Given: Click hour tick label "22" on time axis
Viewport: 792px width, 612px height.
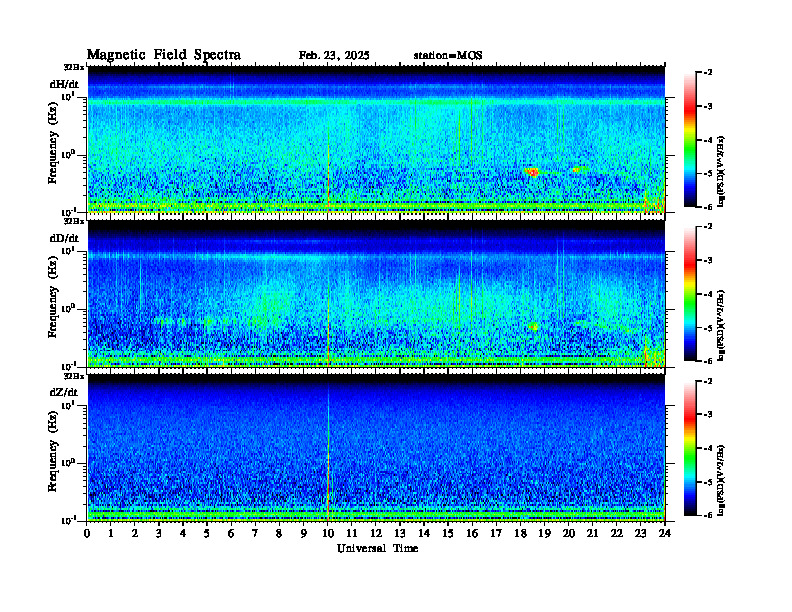Looking at the screenshot, I should click(617, 534).
